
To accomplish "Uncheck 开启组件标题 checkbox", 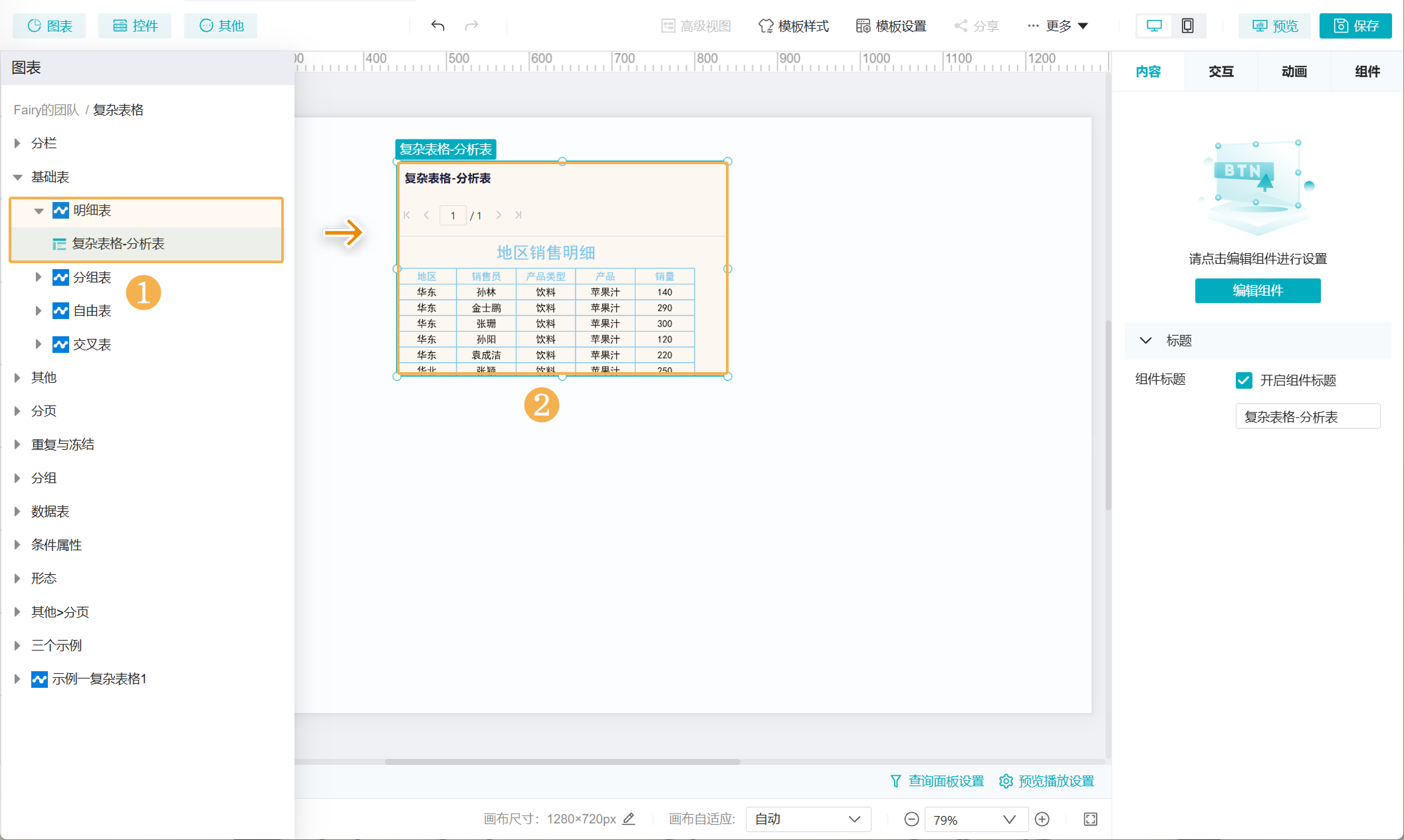I will pyautogui.click(x=1244, y=380).
